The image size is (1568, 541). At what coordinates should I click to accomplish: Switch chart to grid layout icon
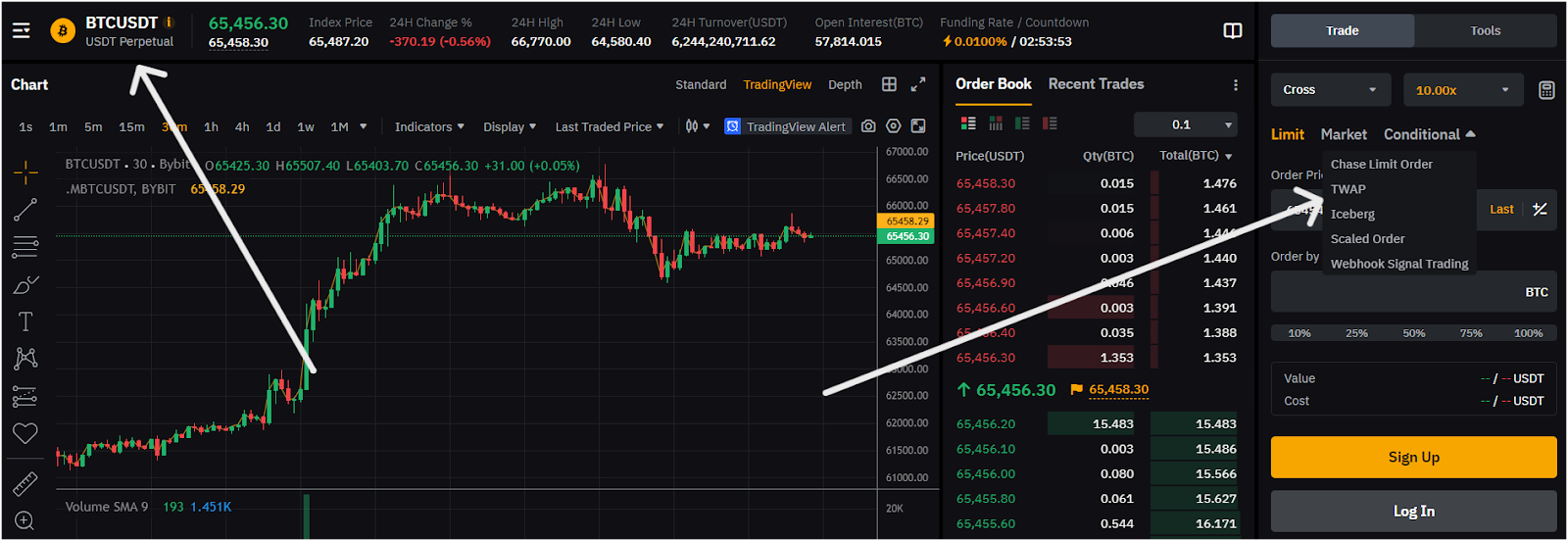(x=889, y=84)
